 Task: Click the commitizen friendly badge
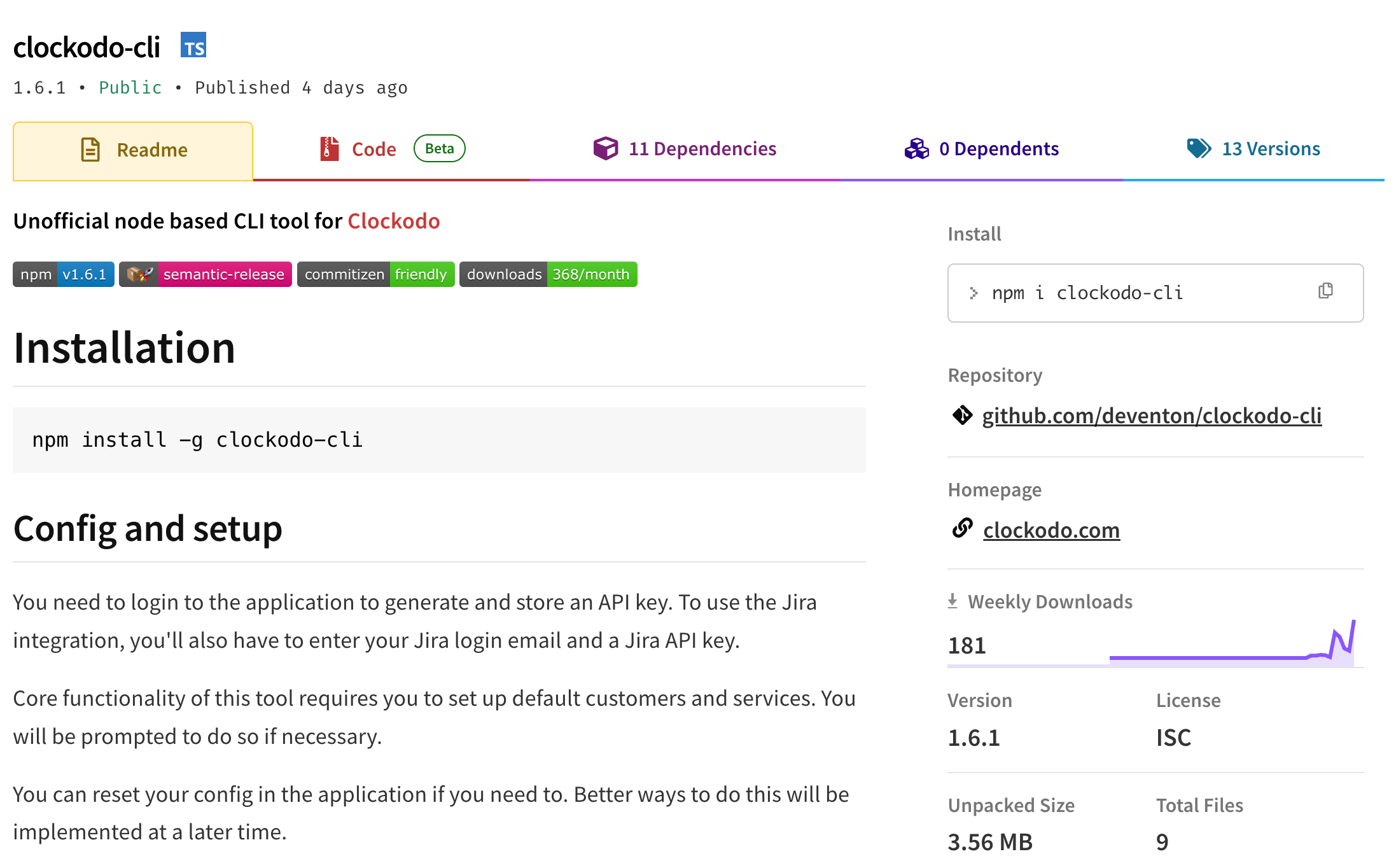[x=376, y=274]
